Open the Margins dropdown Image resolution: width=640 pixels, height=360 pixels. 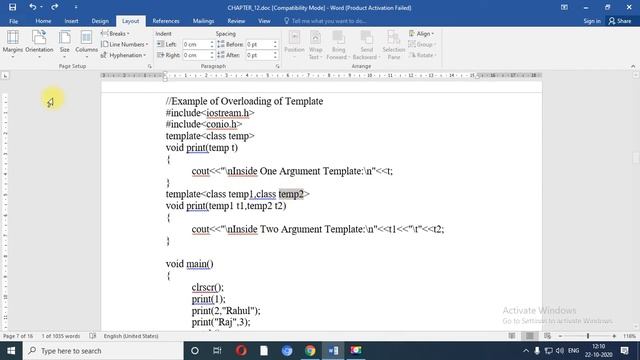tap(13, 44)
